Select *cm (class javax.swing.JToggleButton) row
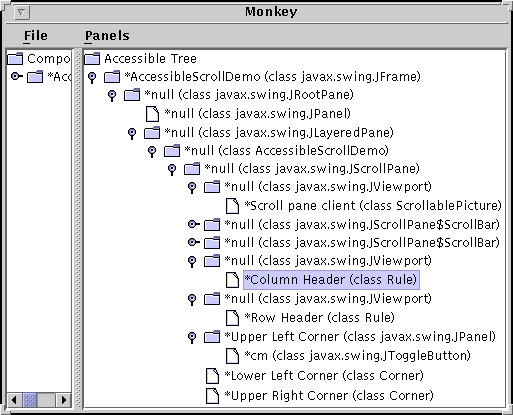 point(357,356)
